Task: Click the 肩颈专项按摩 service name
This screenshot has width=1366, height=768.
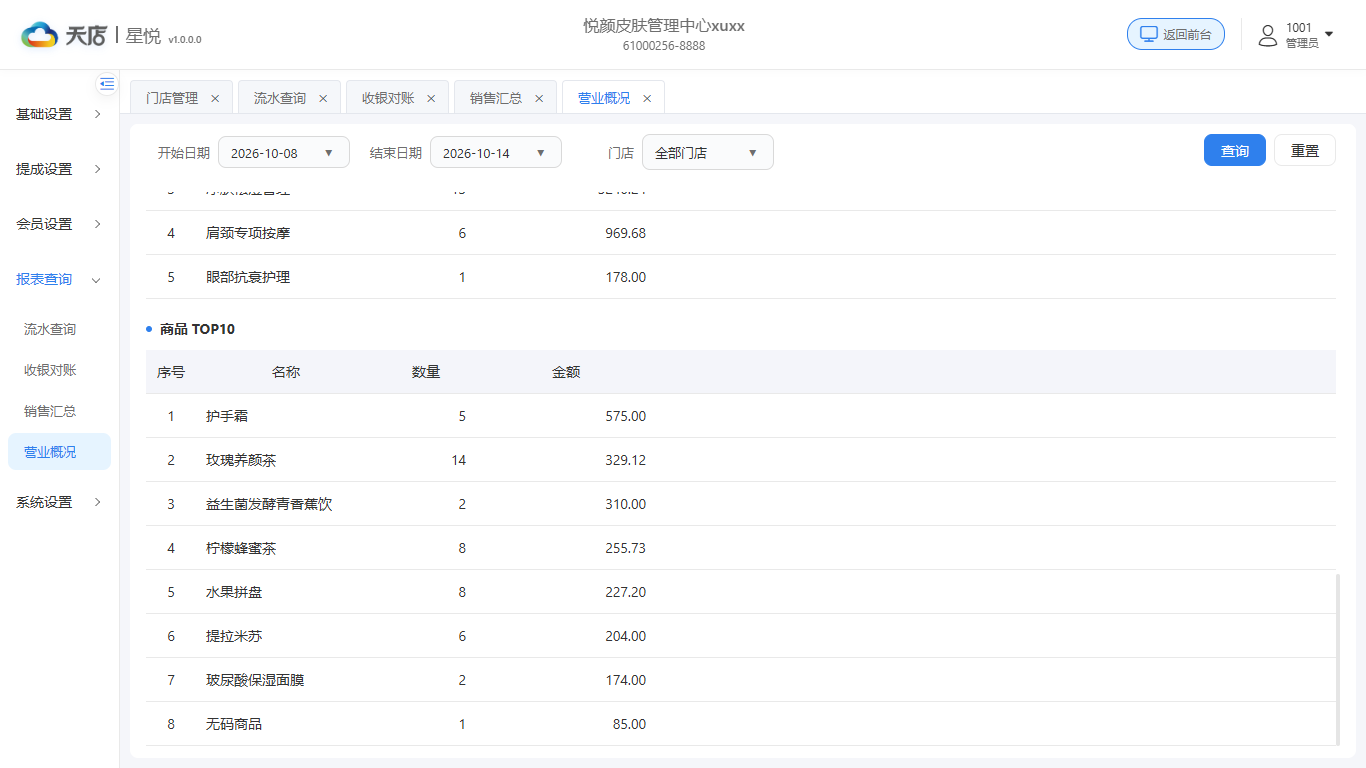Action: click(248, 233)
